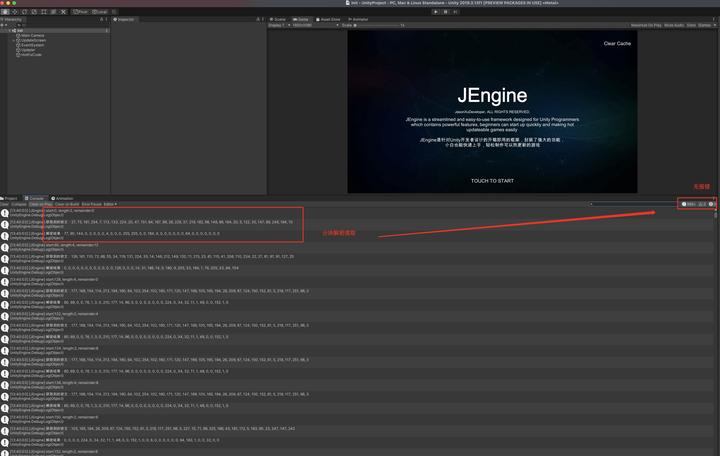
Task: Toggle the Hierarchy panel lock icon
Action: click(x=101, y=19)
